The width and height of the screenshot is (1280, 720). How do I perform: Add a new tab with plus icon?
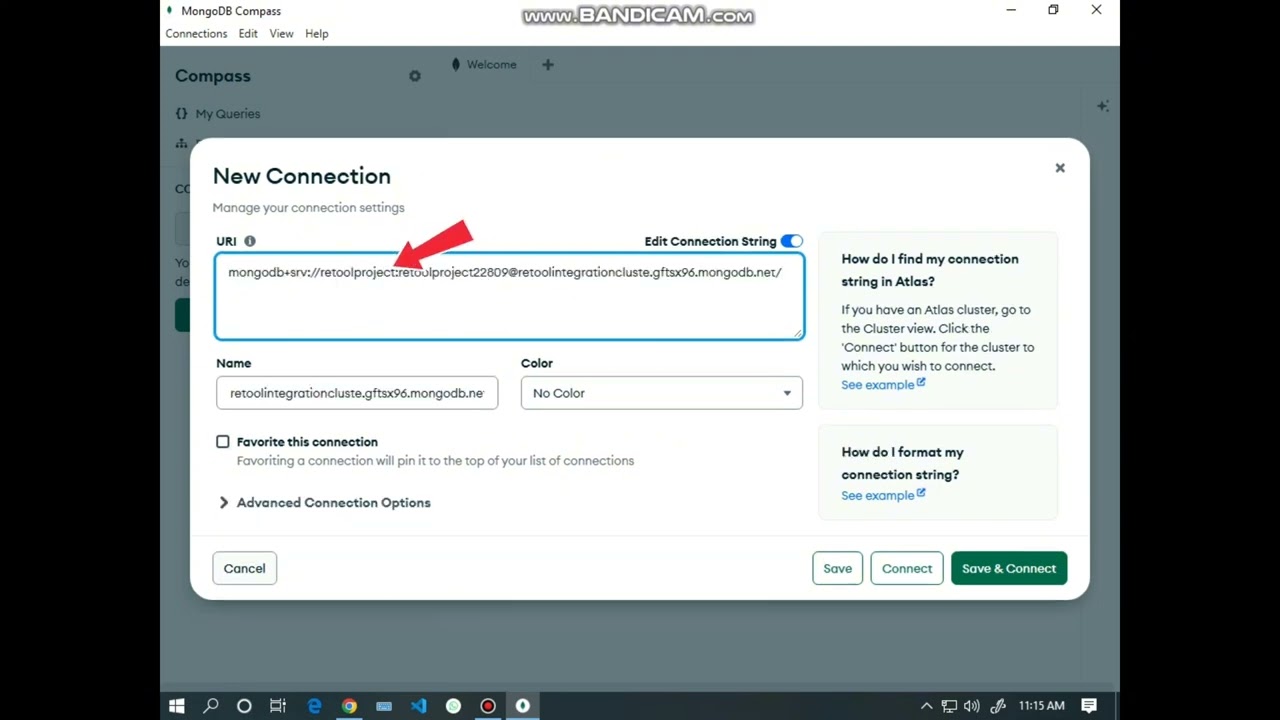click(x=547, y=65)
